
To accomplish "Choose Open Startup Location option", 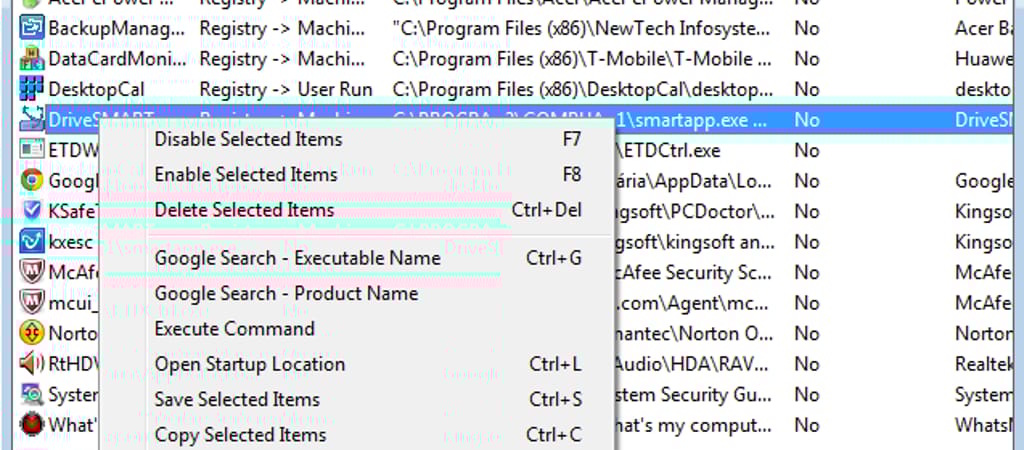I will click(249, 364).
